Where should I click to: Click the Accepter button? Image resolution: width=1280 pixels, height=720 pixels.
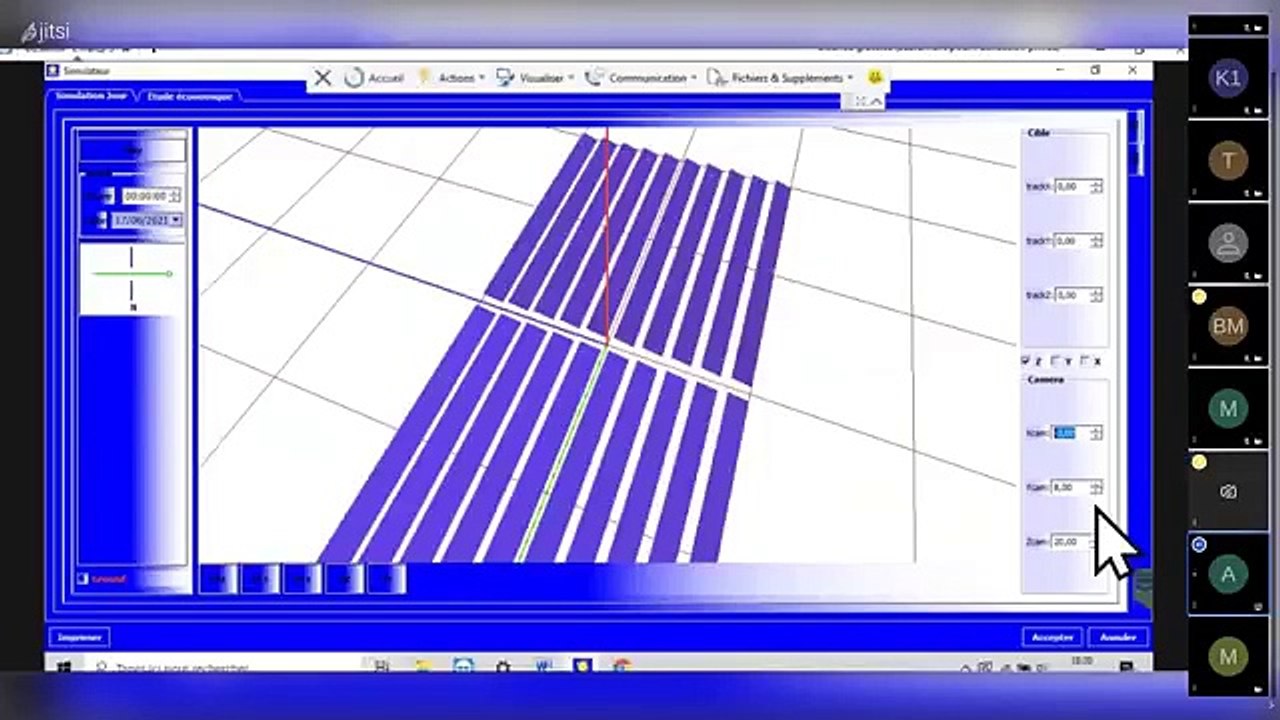point(1052,637)
